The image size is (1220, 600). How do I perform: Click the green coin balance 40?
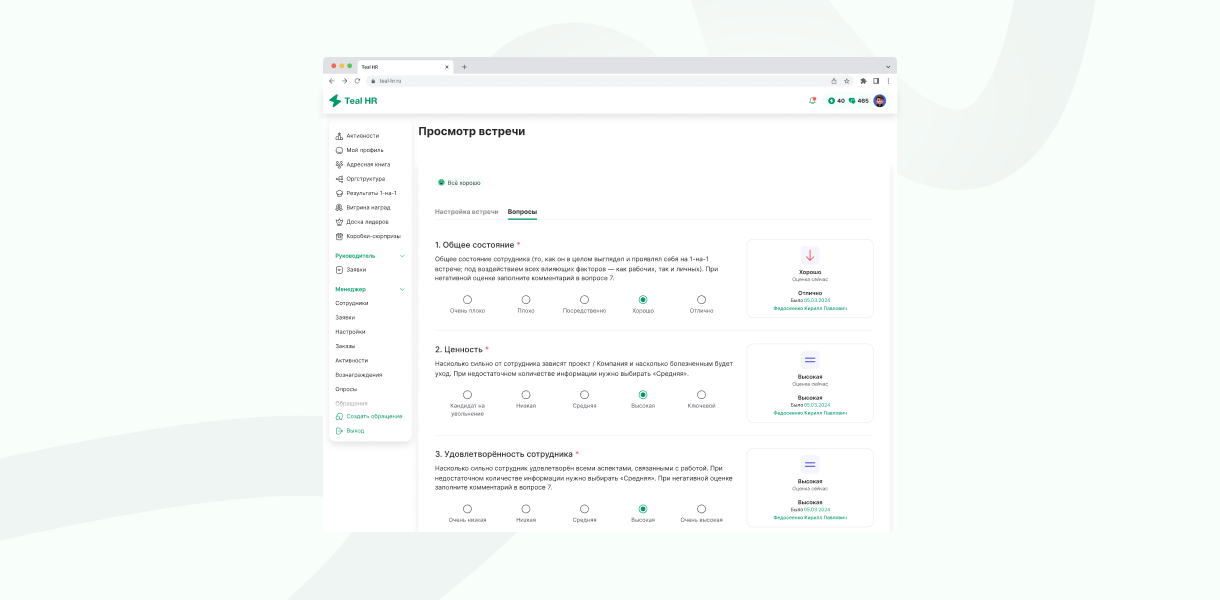pos(836,101)
